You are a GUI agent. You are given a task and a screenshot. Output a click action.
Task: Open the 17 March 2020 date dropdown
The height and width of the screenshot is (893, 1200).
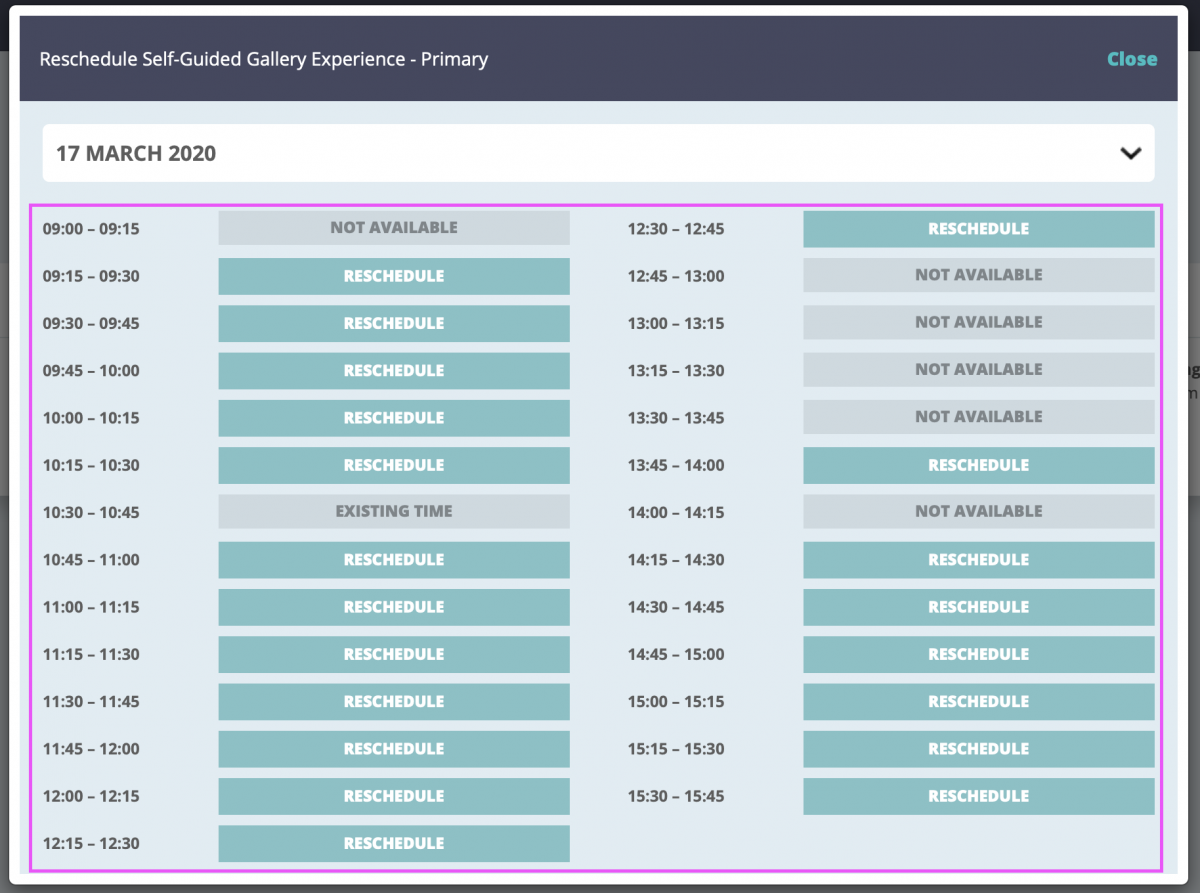(598, 153)
